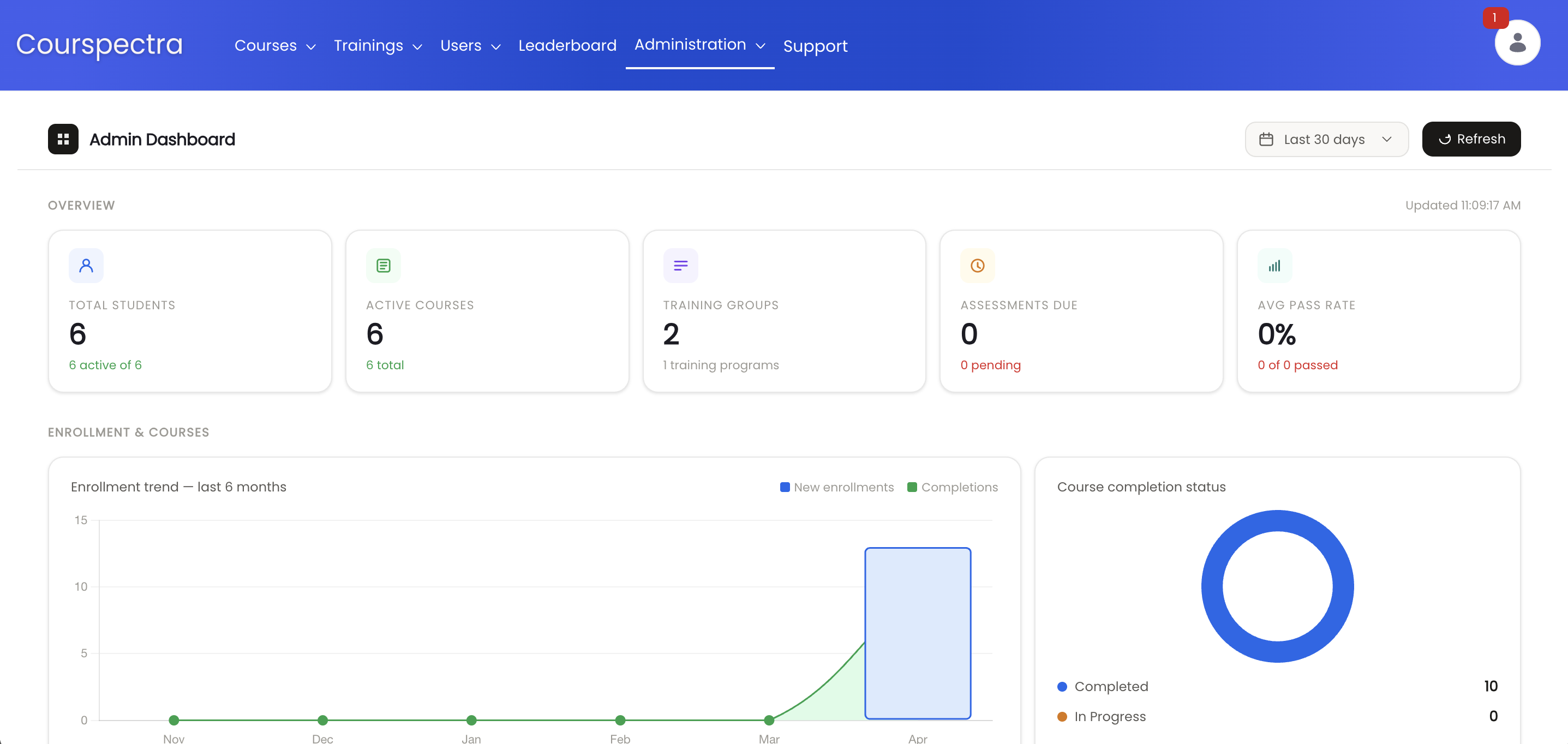1568x744 pixels.
Task: Click the Courspectra logo
Action: click(x=99, y=44)
